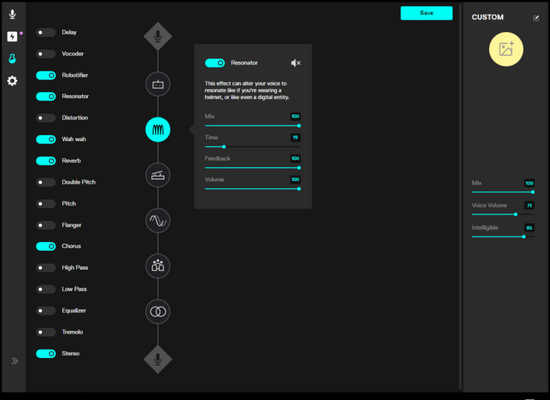The image size is (550, 400).
Task: Open the Voicelab flask section
Action: pos(12,59)
